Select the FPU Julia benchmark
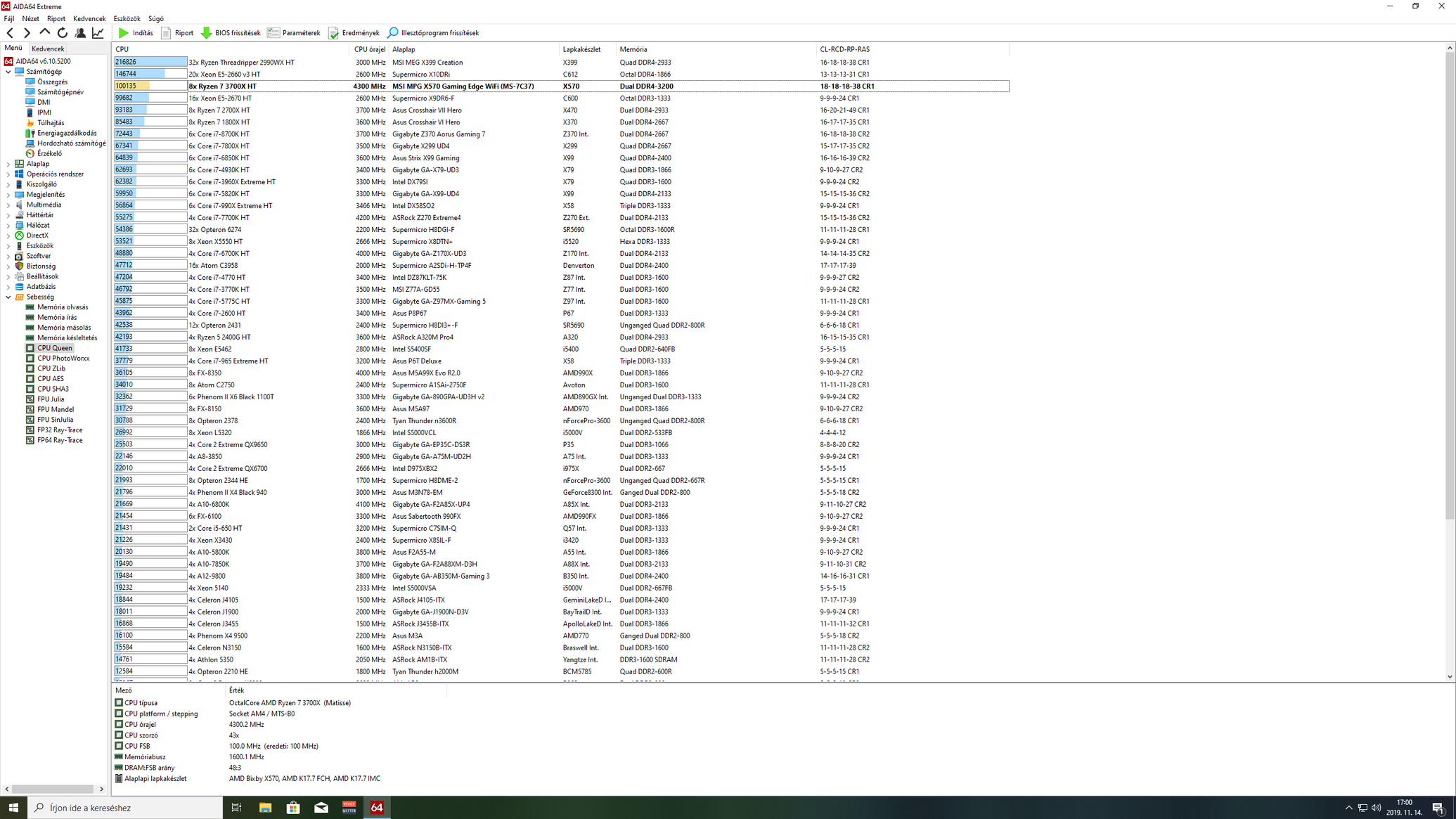The image size is (1456, 819). click(x=51, y=399)
